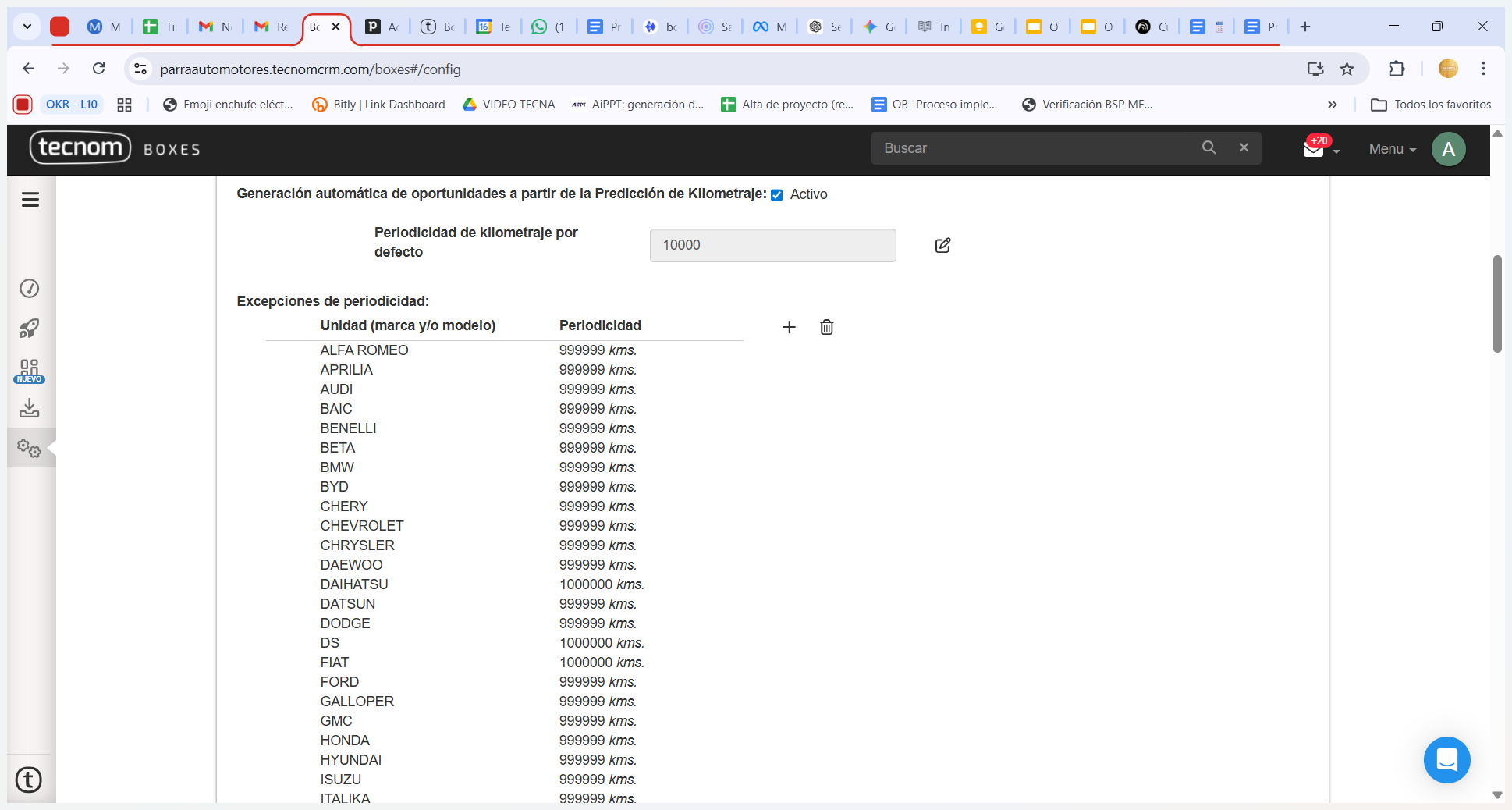Open the Bitly Link Dashboard bookmark
The width and height of the screenshot is (1512, 810).
(378, 105)
